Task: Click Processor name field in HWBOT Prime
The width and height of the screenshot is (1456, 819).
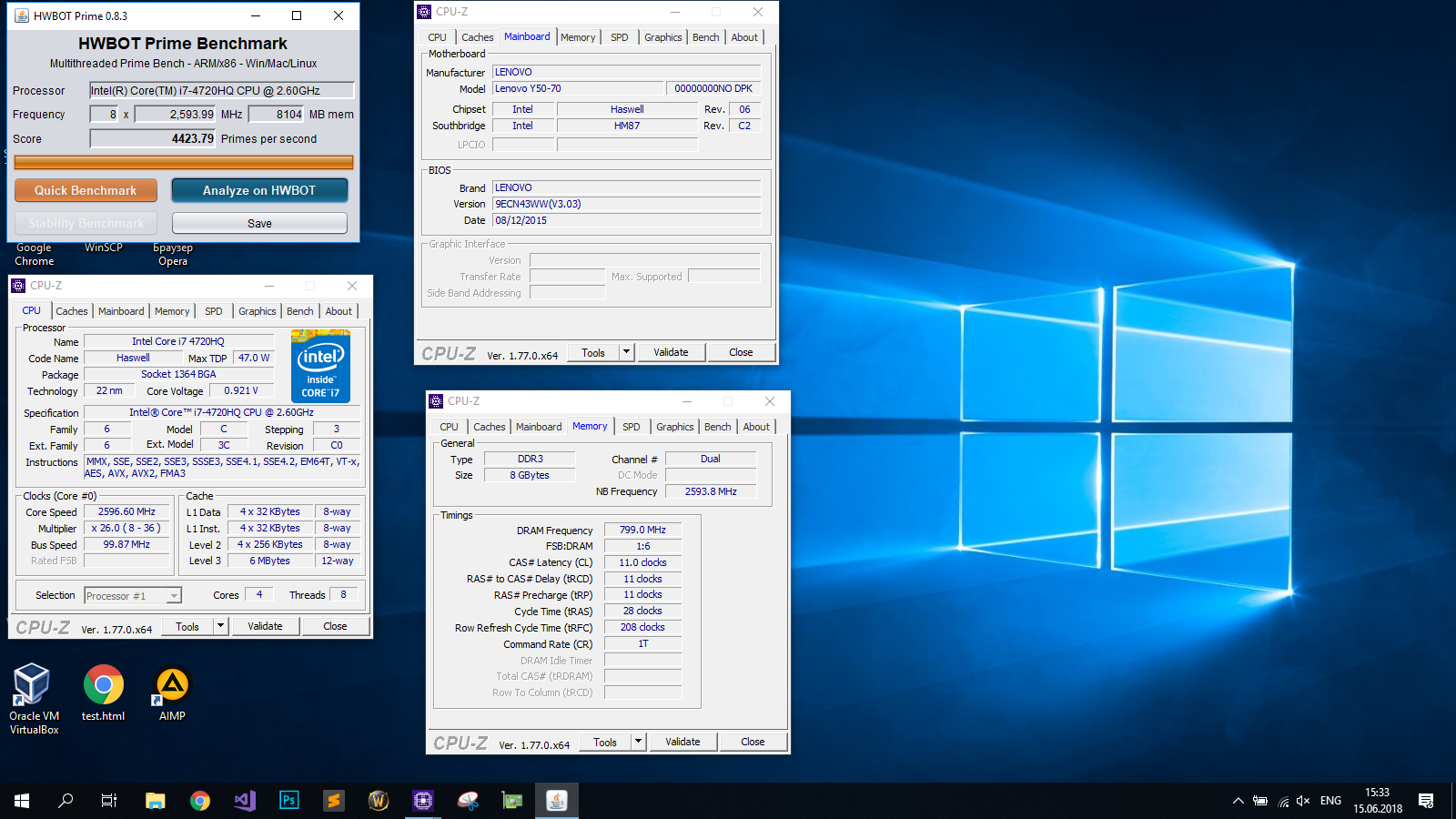Action: pos(222,90)
